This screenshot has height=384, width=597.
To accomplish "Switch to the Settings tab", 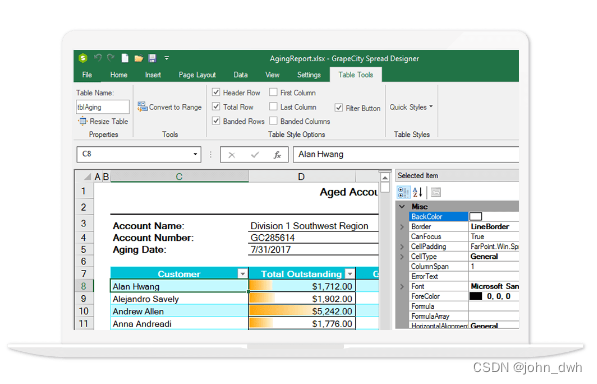I will pyautogui.click(x=309, y=75).
